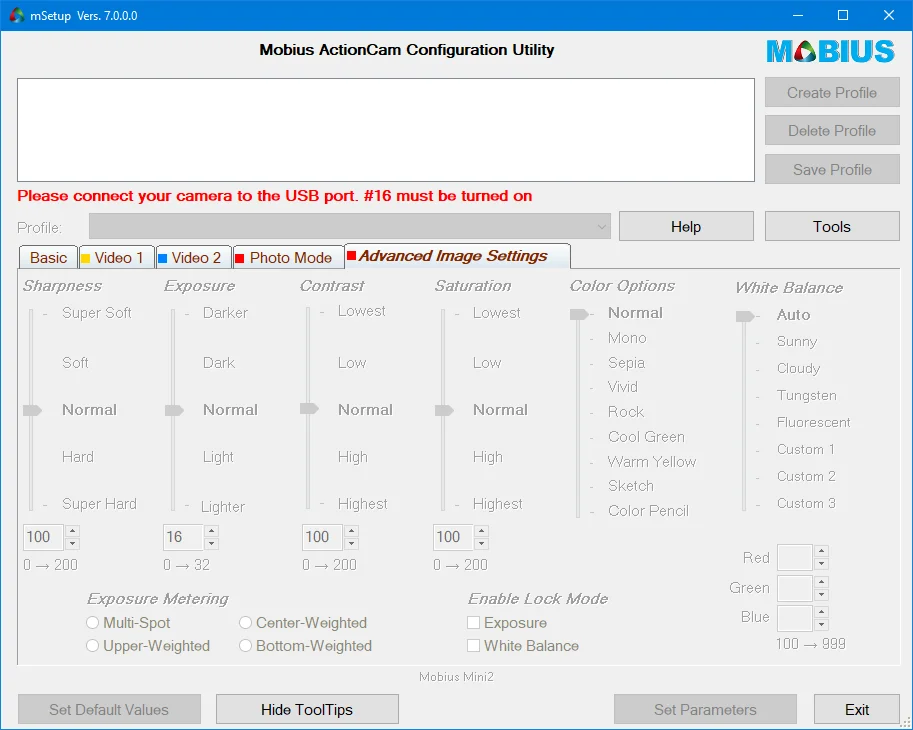Click the Exposure slider thumb
Screen dimensions: 913x730
coord(174,410)
